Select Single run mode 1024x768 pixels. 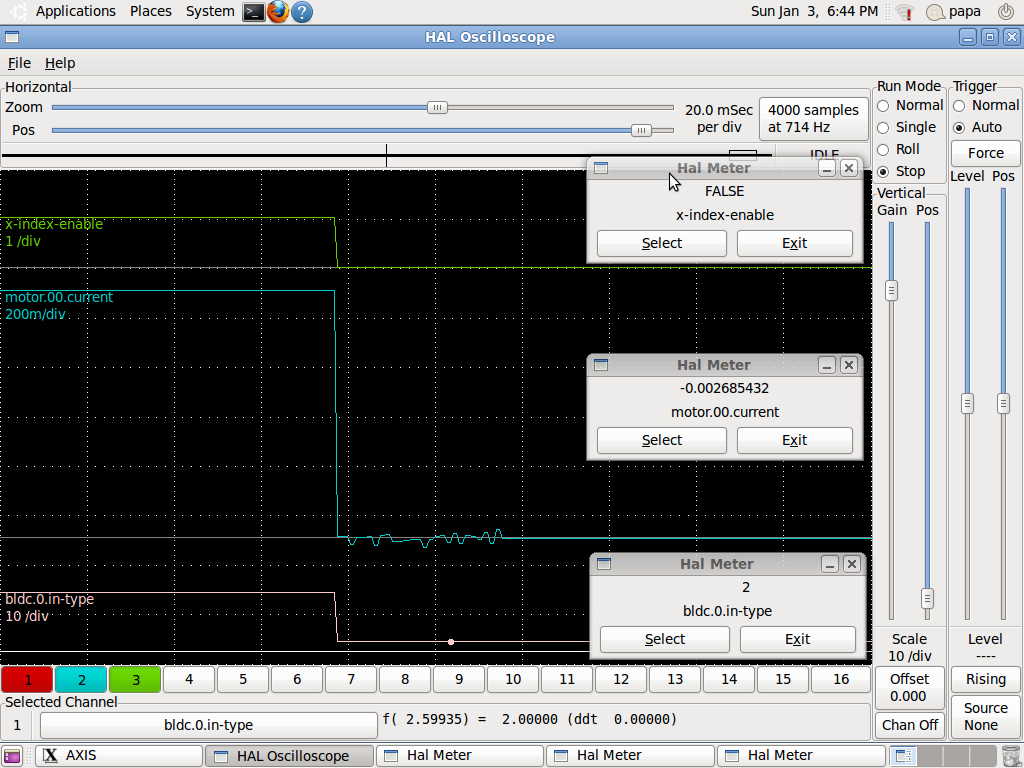883,128
